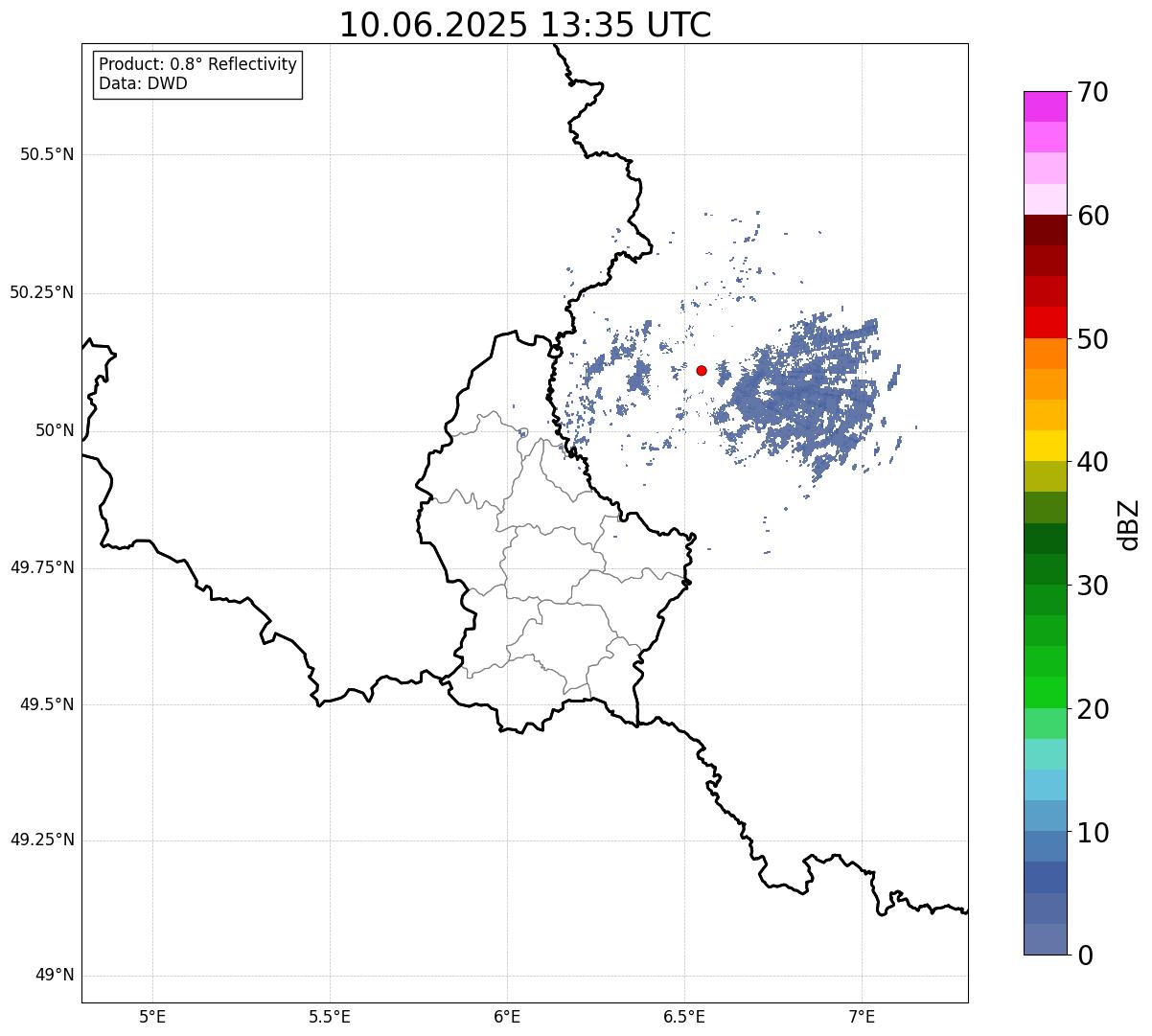The image size is (1152, 1036).
Task: Click the 50.5°N latitude label
Action: (x=47, y=154)
